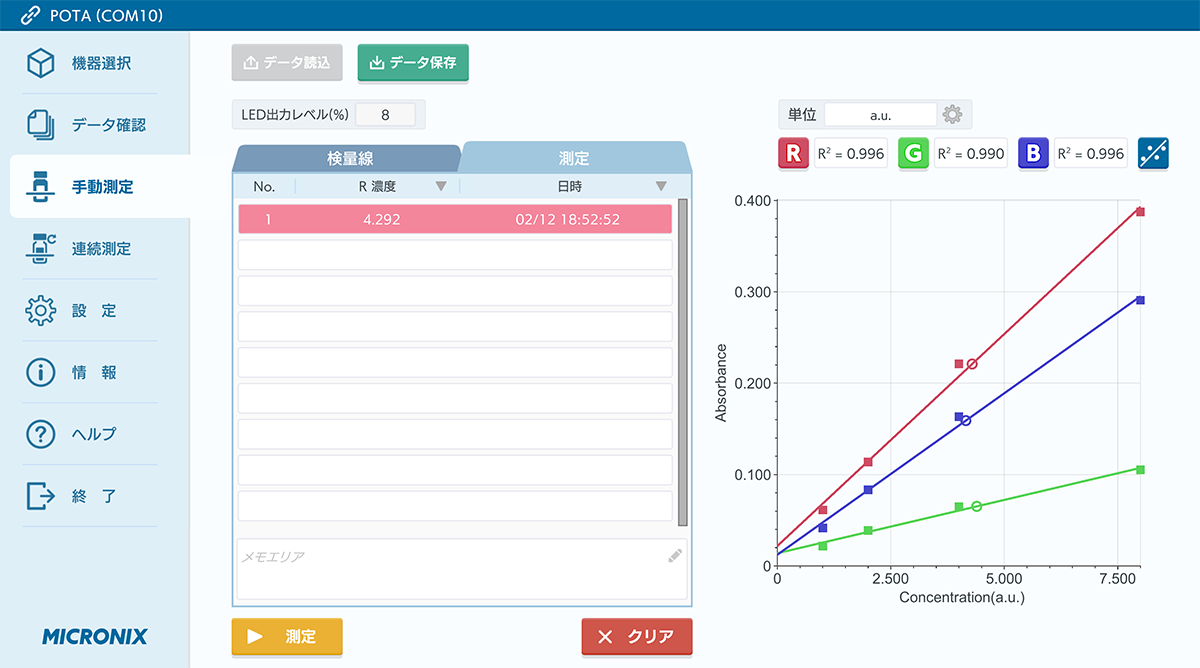This screenshot has width=1200, height=668.
Task: Click the LED出力レベル value field
Action: coord(385,114)
